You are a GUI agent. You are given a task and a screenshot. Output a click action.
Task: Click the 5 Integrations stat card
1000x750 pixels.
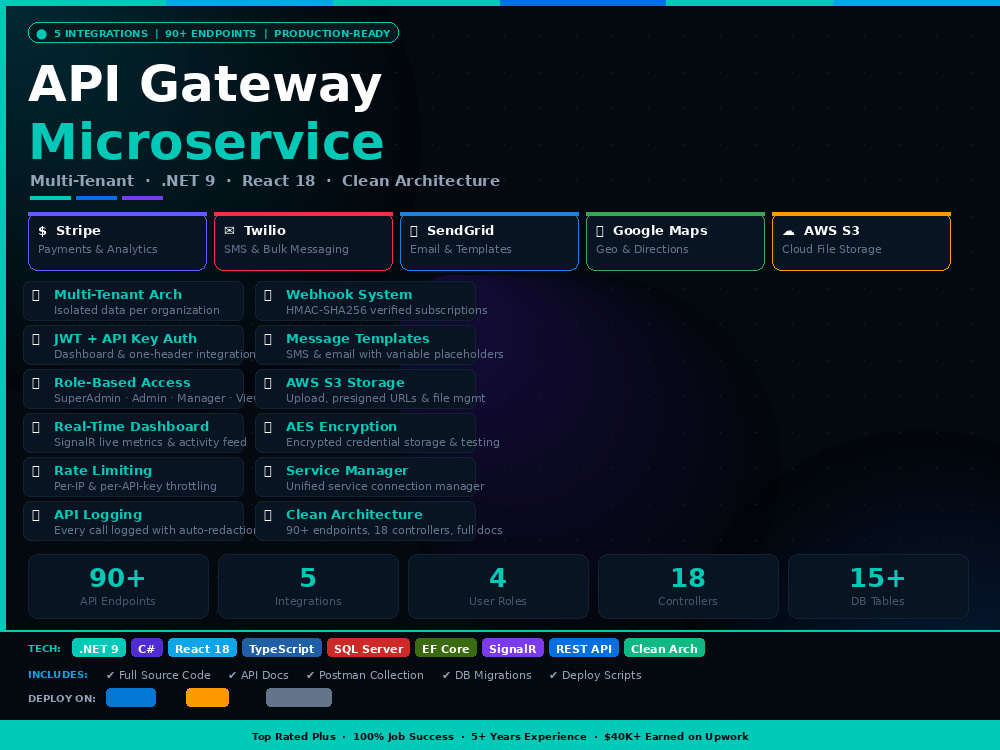(308, 586)
